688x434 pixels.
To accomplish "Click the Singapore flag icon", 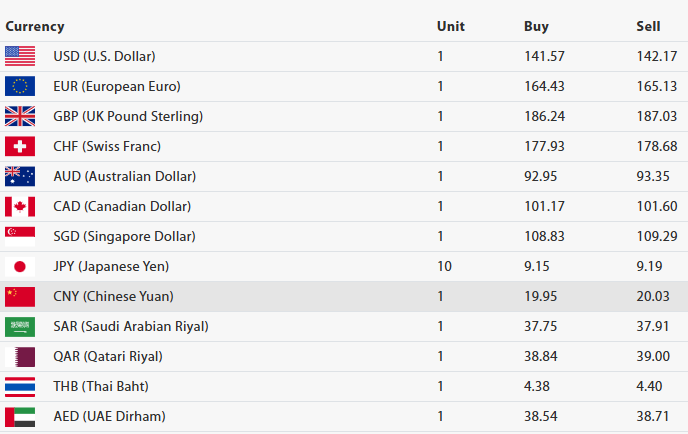I will [x=20, y=236].
